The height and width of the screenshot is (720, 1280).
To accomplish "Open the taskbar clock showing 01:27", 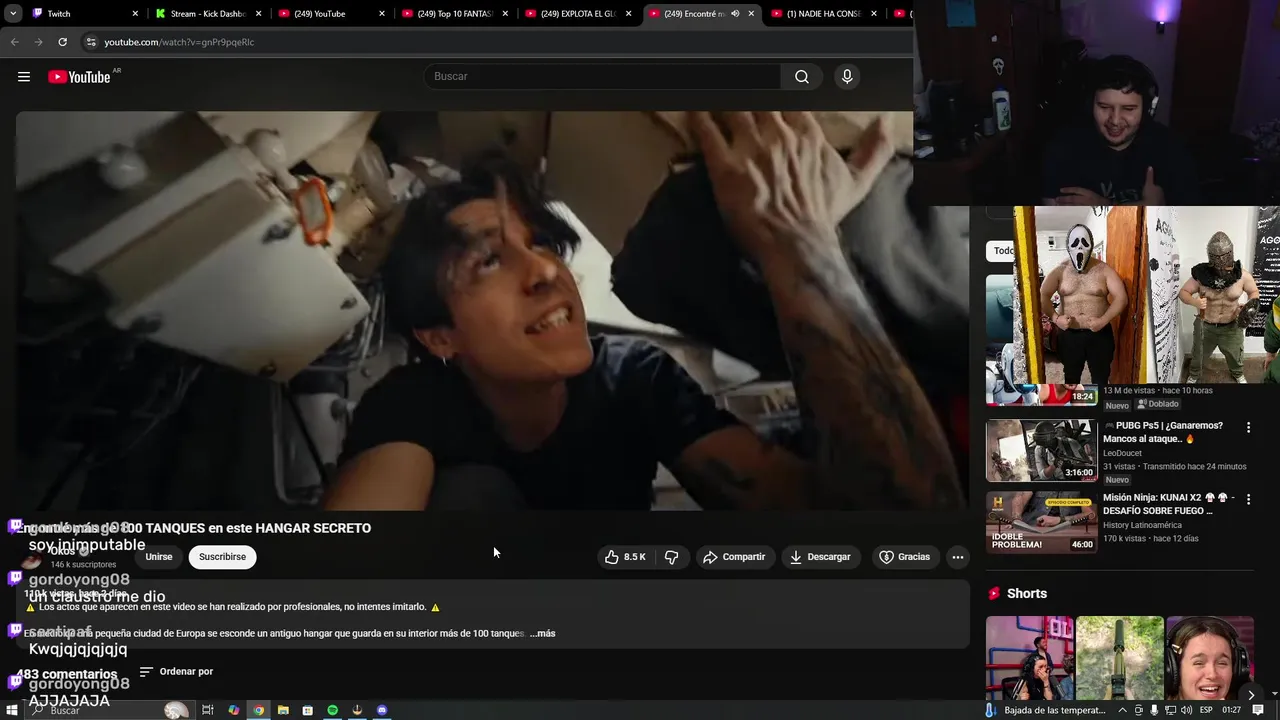I will (x=1231, y=710).
